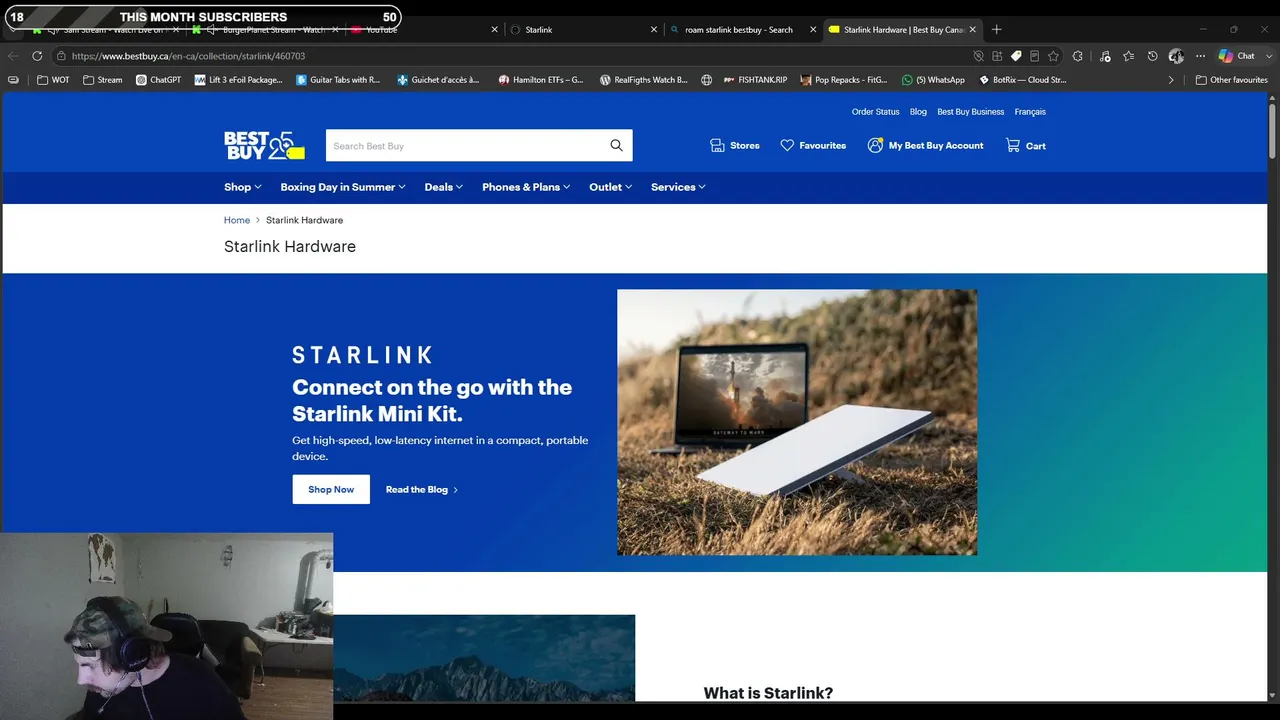The image size is (1280, 720).
Task: Expand Boxing Day in Summer menu
Action: click(343, 187)
